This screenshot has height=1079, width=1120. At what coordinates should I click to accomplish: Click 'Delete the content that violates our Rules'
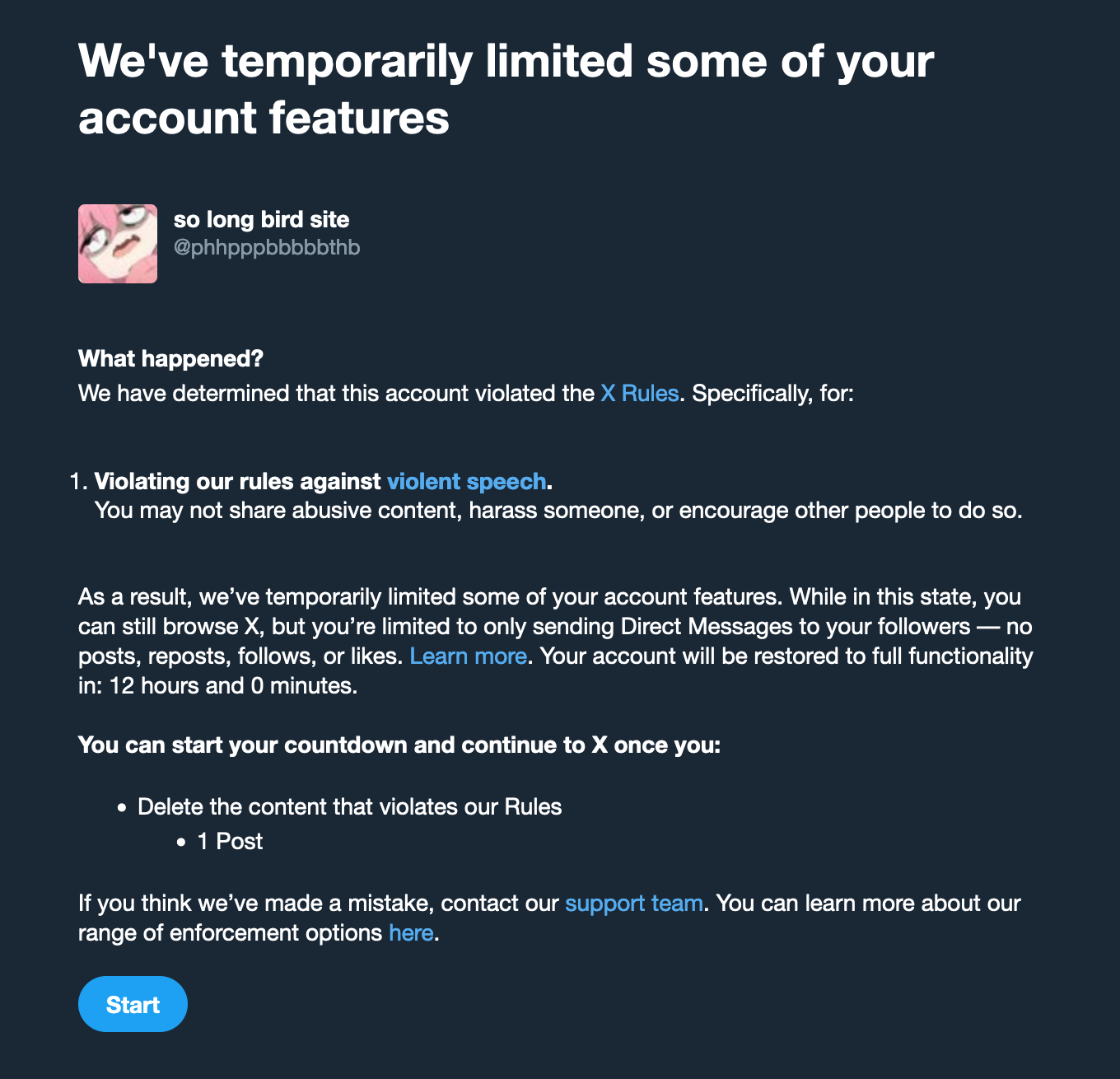pos(350,806)
